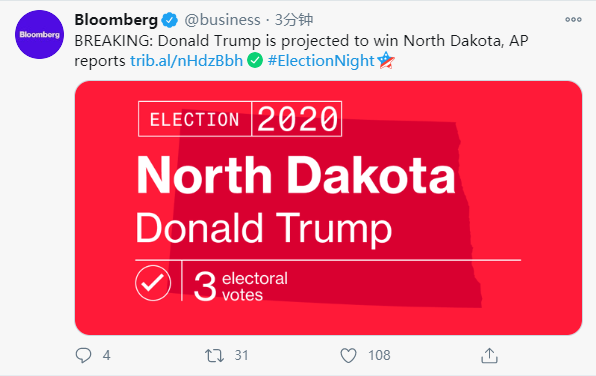Open the three-dot more options menu
Viewport: 596px width, 376px height.
click(573, 19)
